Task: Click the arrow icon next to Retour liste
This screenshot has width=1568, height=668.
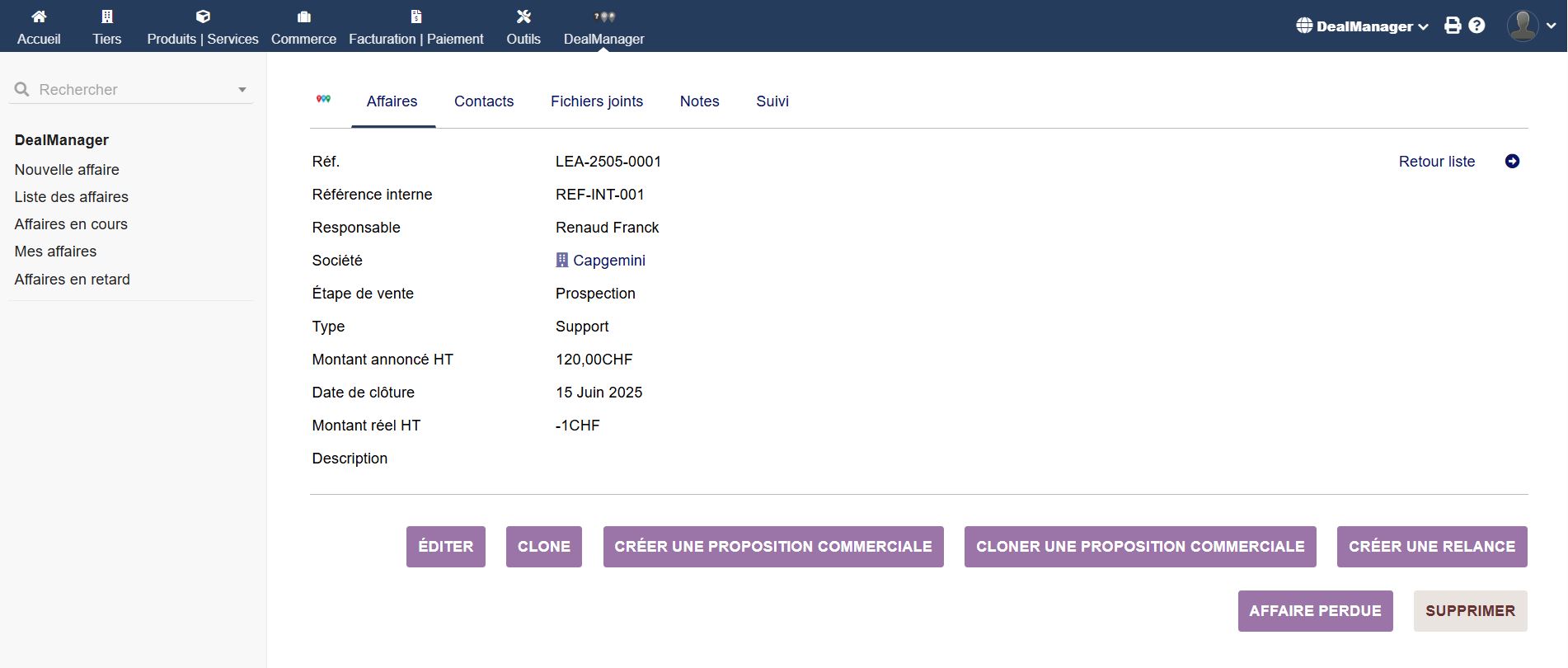Action: pos(1512,162)
